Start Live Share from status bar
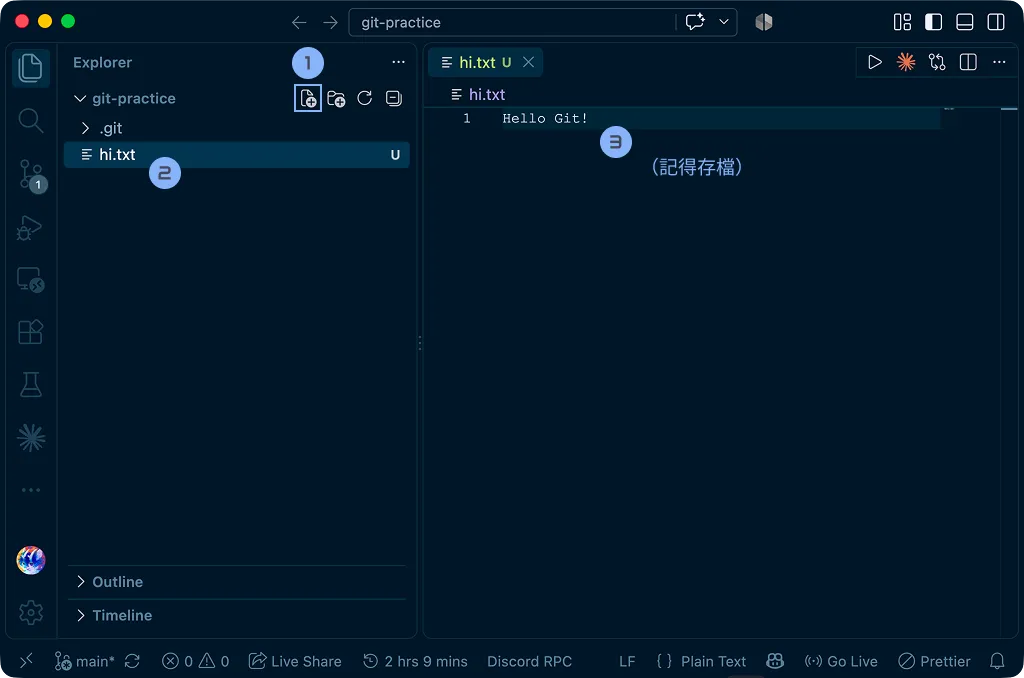Image resolution: width=1024 pixels, height=678 pixels. (295, 662)
